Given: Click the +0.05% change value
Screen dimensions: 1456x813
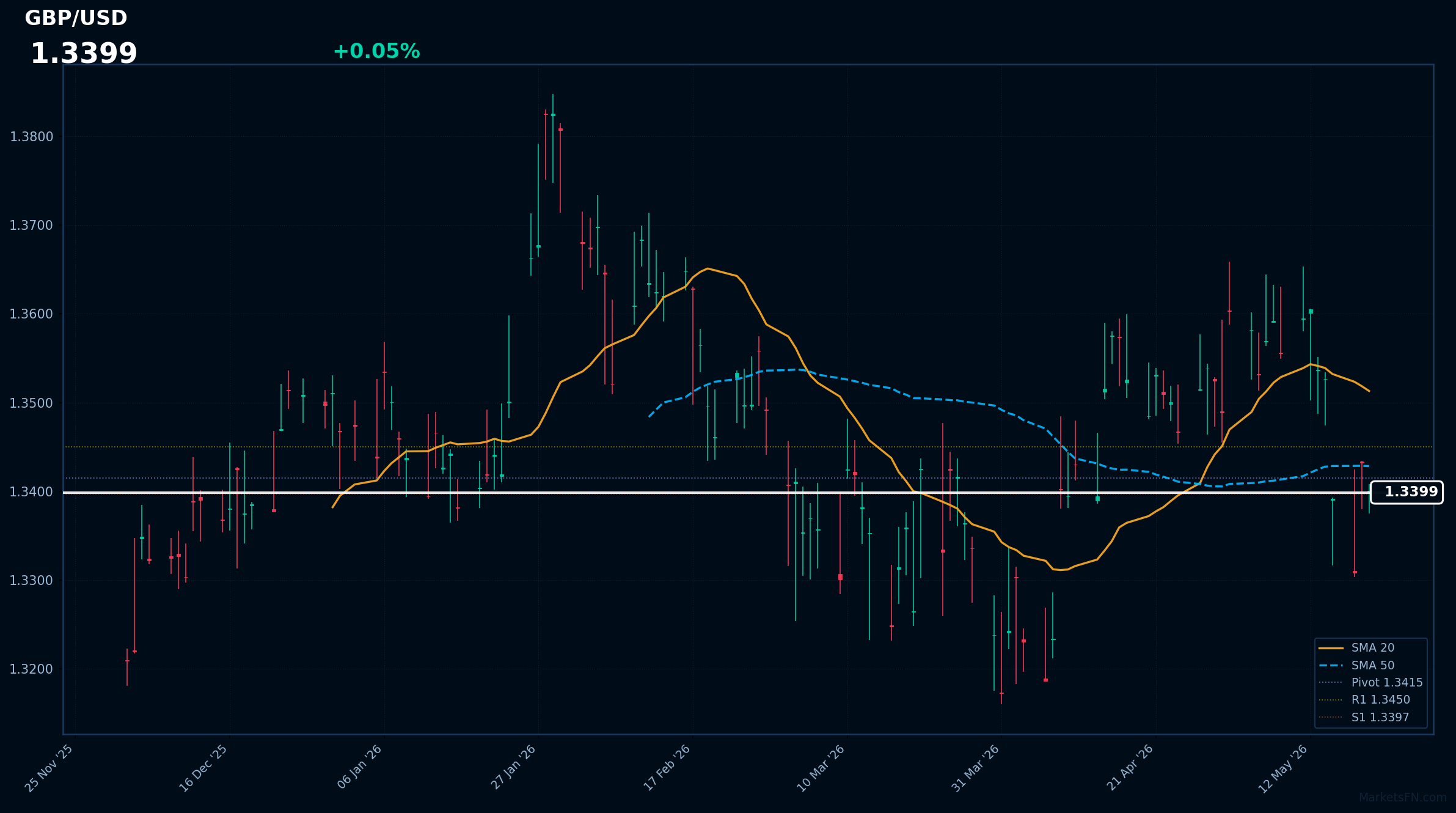Looking at the screenshot, I should coord(376,51).
